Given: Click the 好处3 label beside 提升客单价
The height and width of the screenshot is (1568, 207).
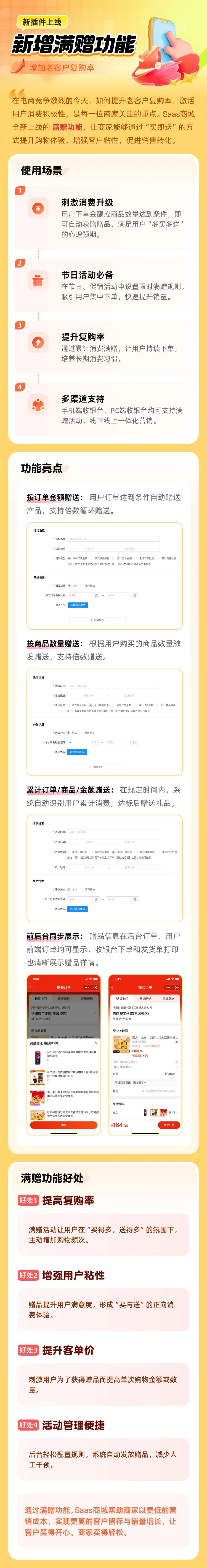Looking at the screenshot, I should (x=29, y=1350).
